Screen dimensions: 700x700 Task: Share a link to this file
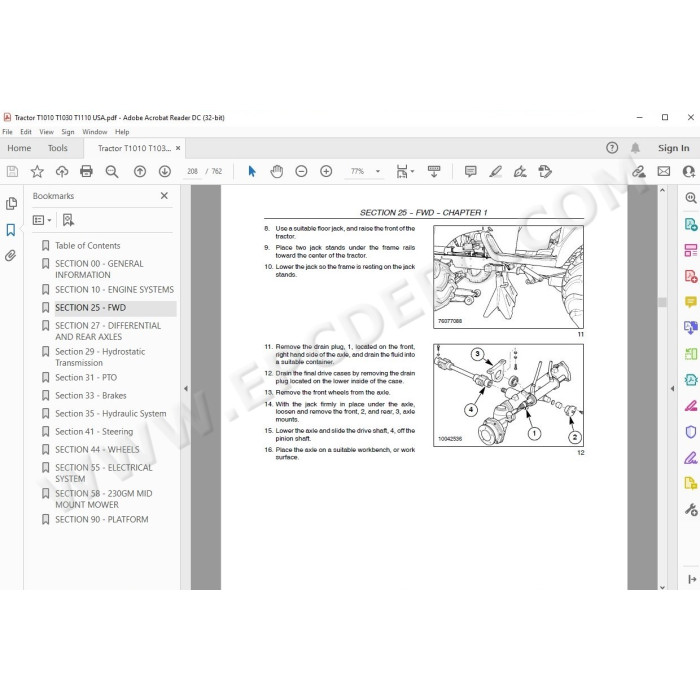[639, 171]
